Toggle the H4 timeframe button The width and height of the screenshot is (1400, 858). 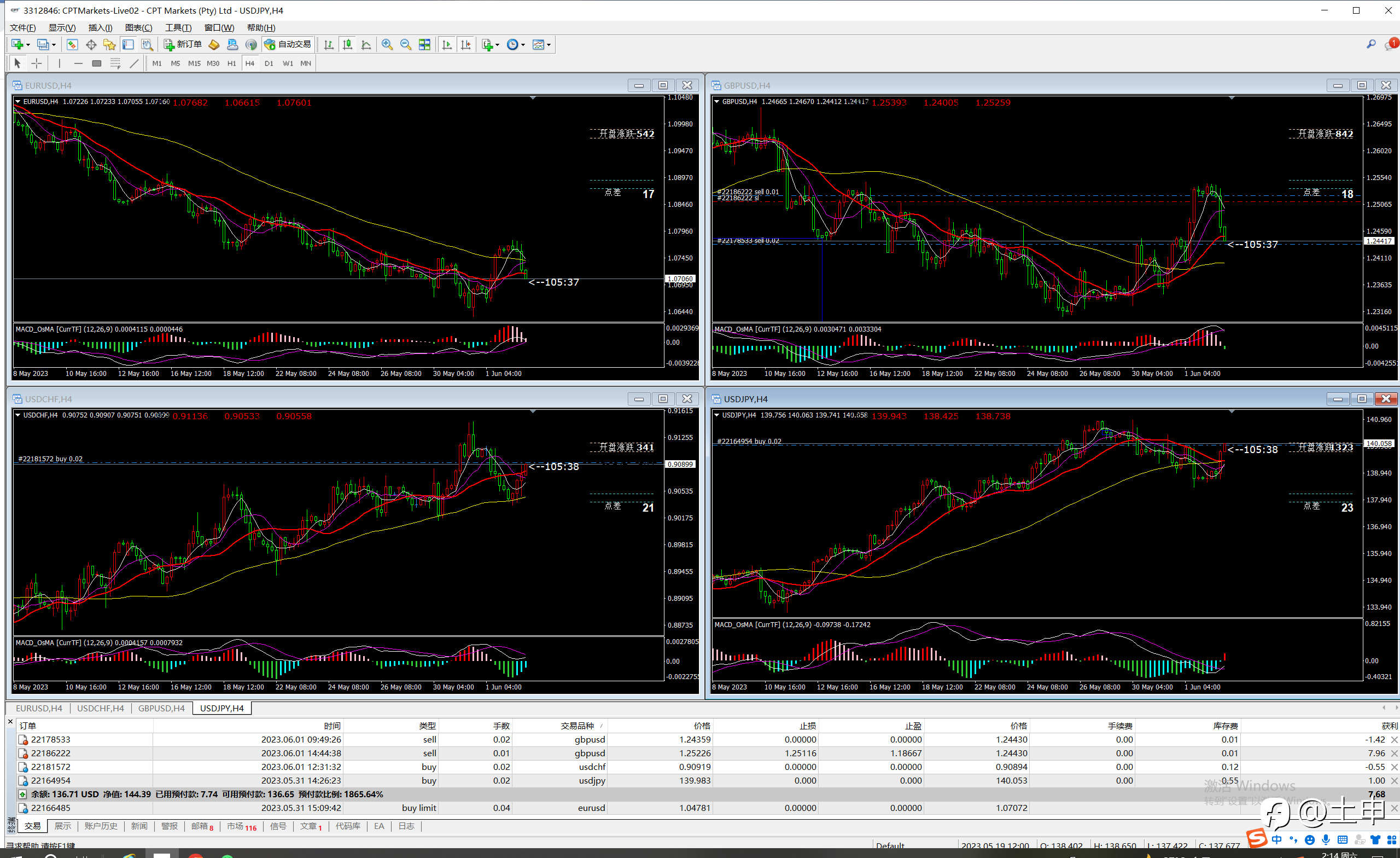(x=250, y=63)
